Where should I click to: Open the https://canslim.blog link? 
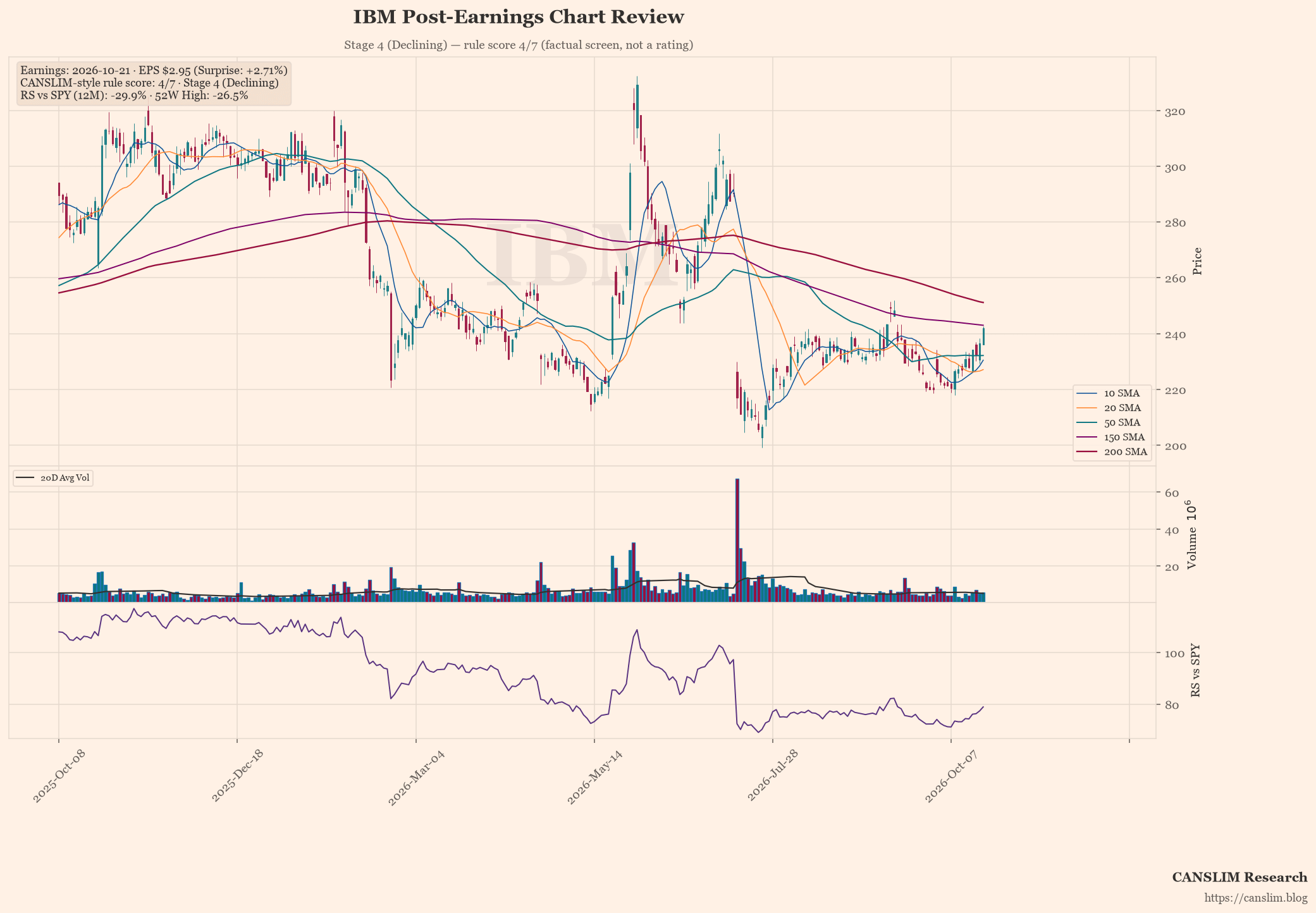pos(1256,898)
